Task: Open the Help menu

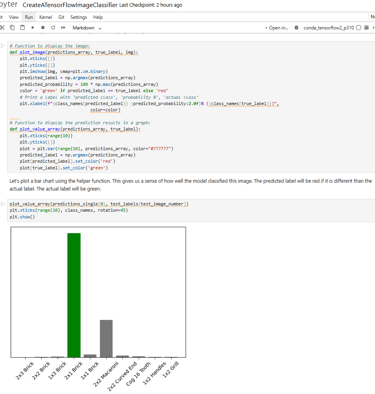Action: point(98,17)
